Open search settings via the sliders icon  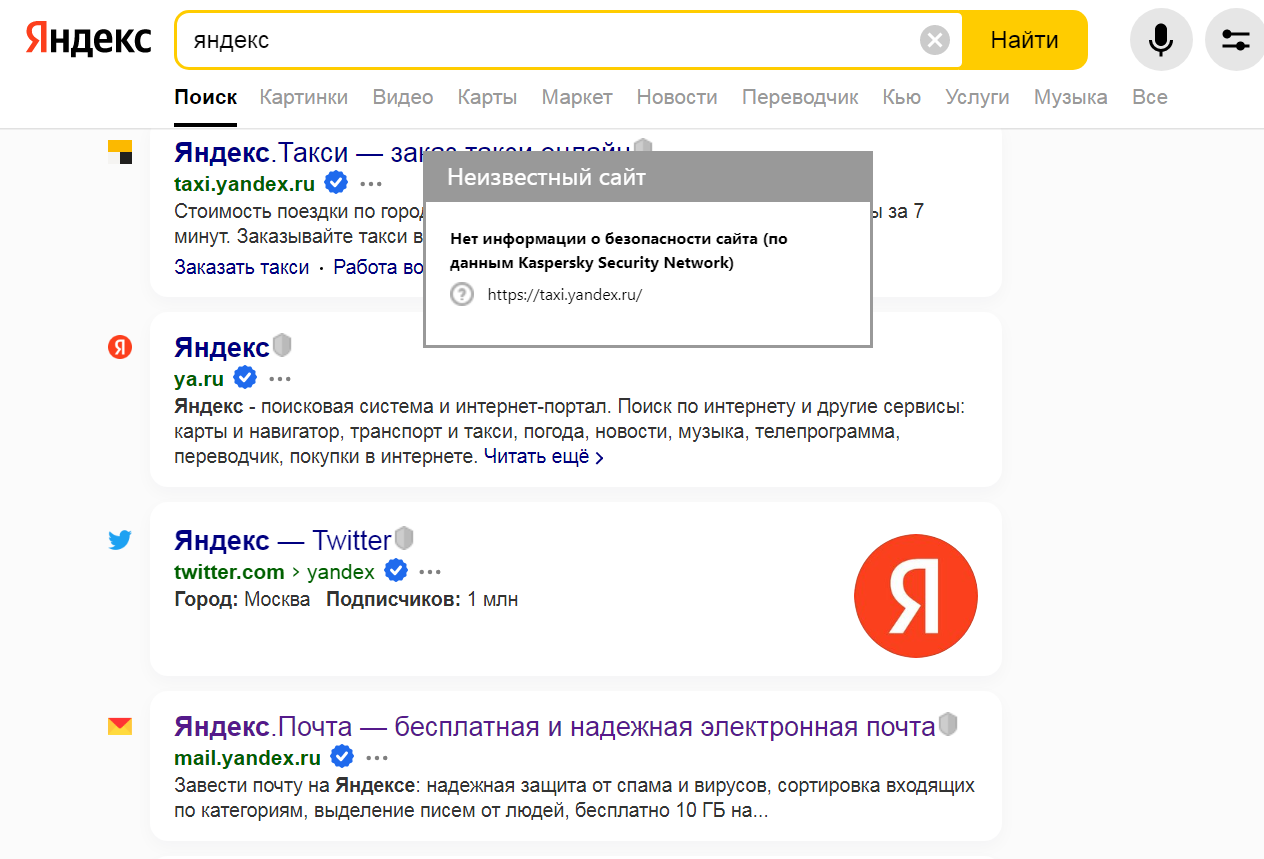pos(1236,40)
